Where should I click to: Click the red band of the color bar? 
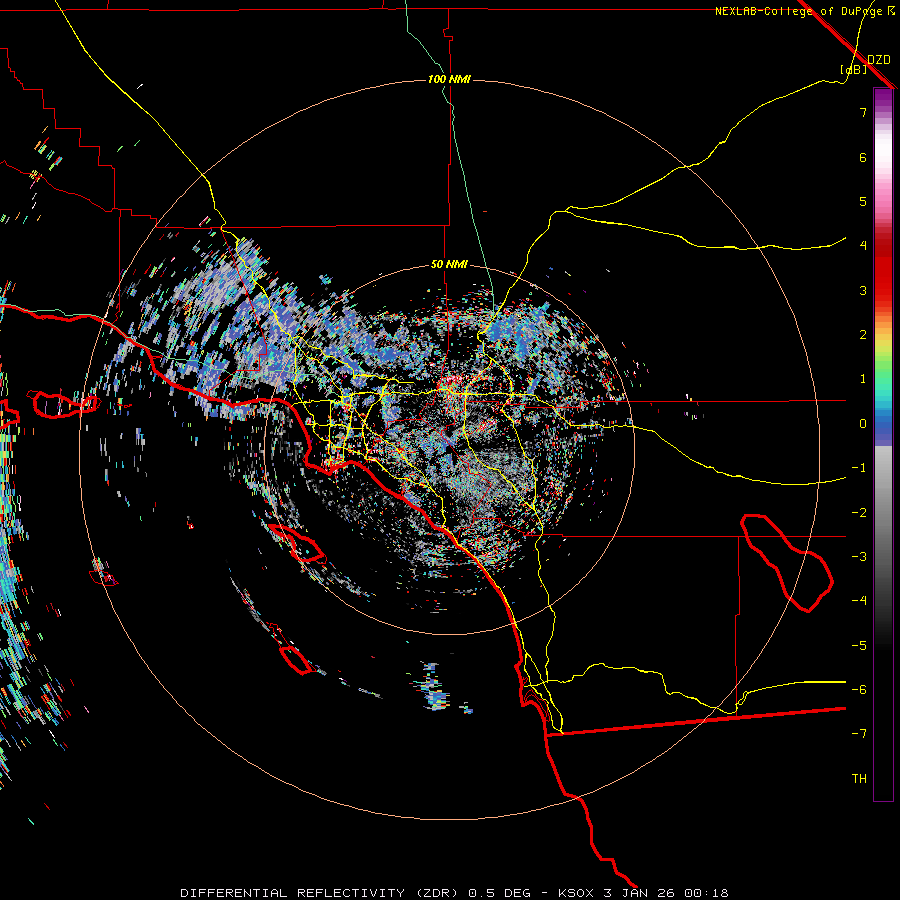pyautogui.click(x=883, y=276)
